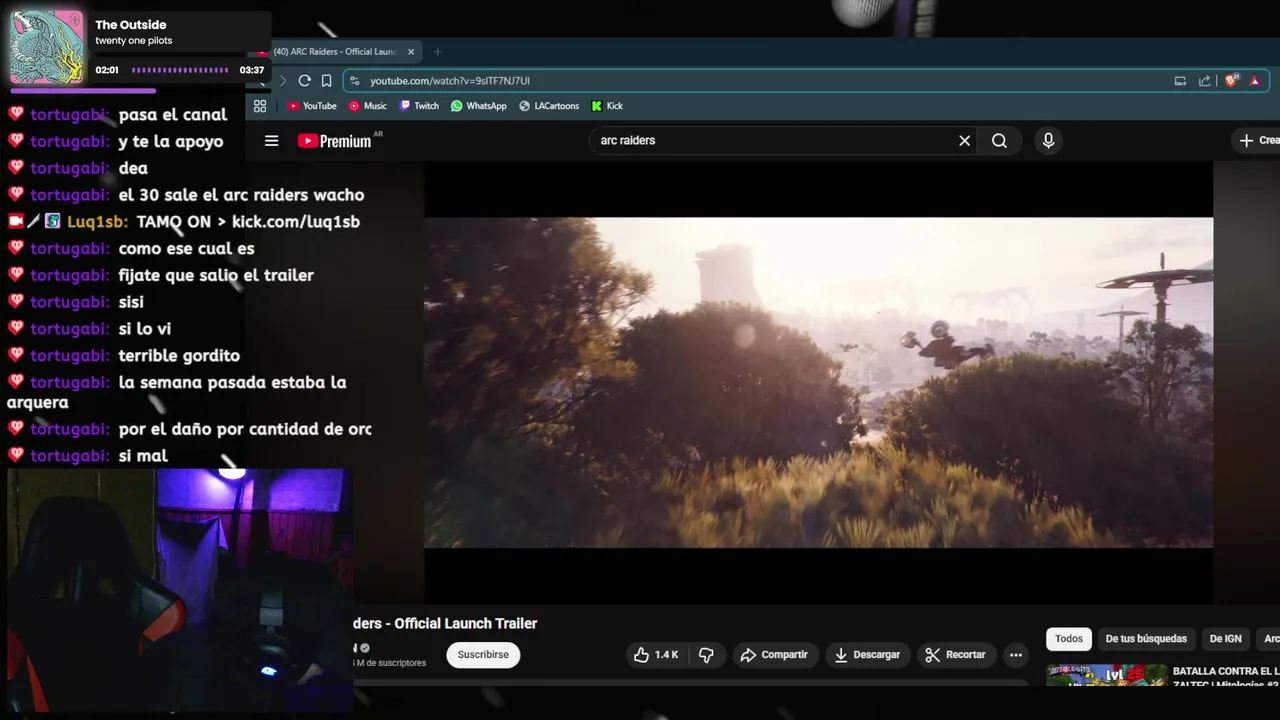Click 'The Outside' album art

(x=47, y=47)
